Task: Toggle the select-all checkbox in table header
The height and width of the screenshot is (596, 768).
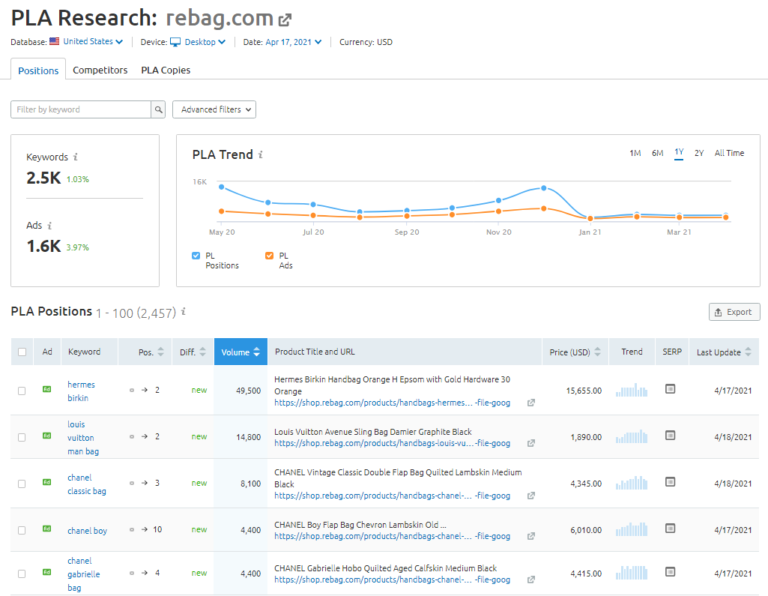Action: 22,352
